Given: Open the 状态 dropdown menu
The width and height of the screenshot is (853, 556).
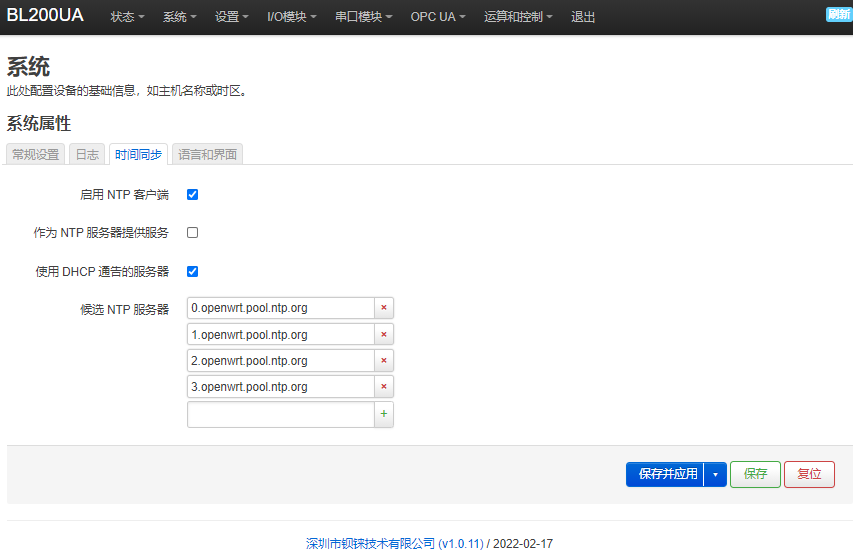Looking at the screenshot, I should tap(127, 17).
